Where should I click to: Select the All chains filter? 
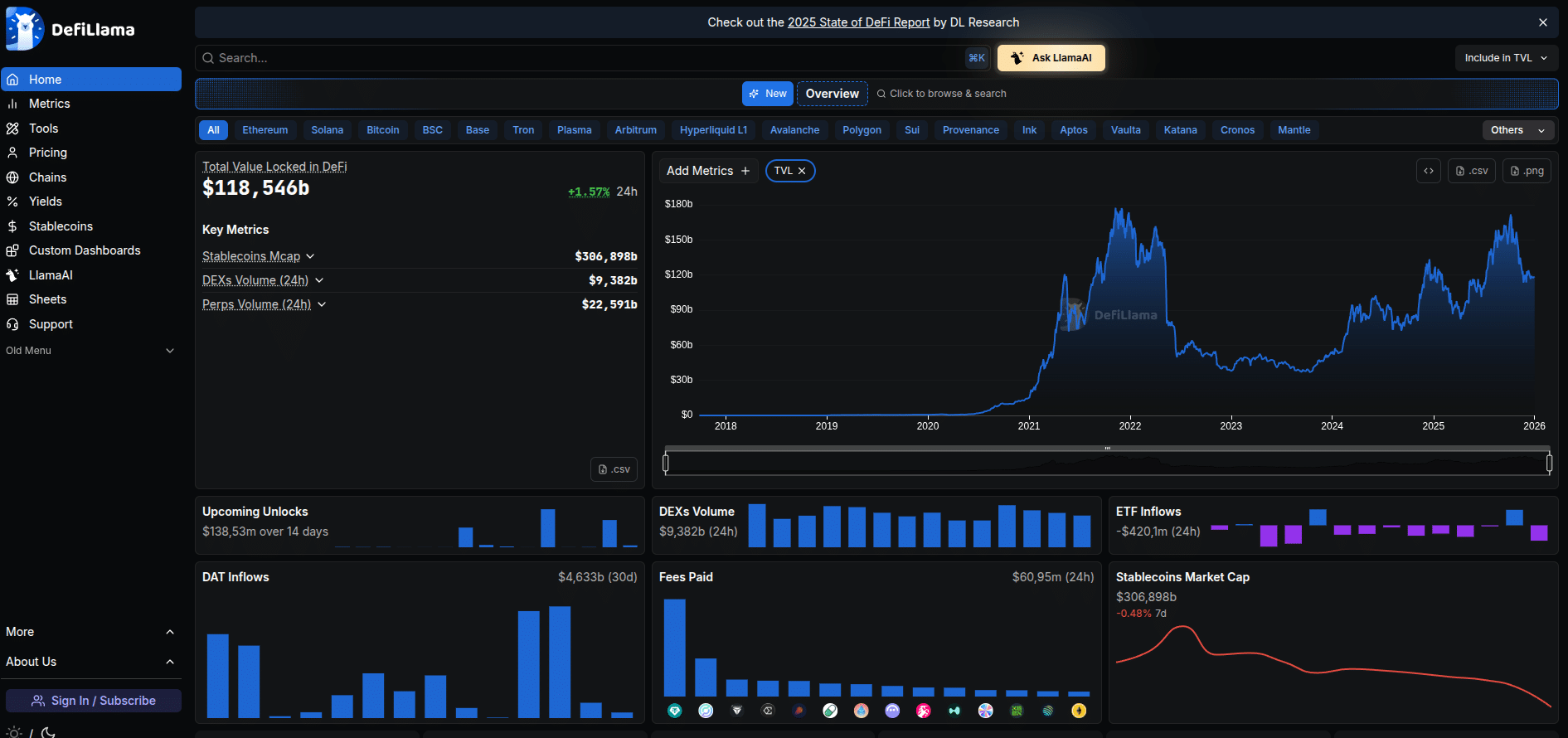tap(213, 130)
